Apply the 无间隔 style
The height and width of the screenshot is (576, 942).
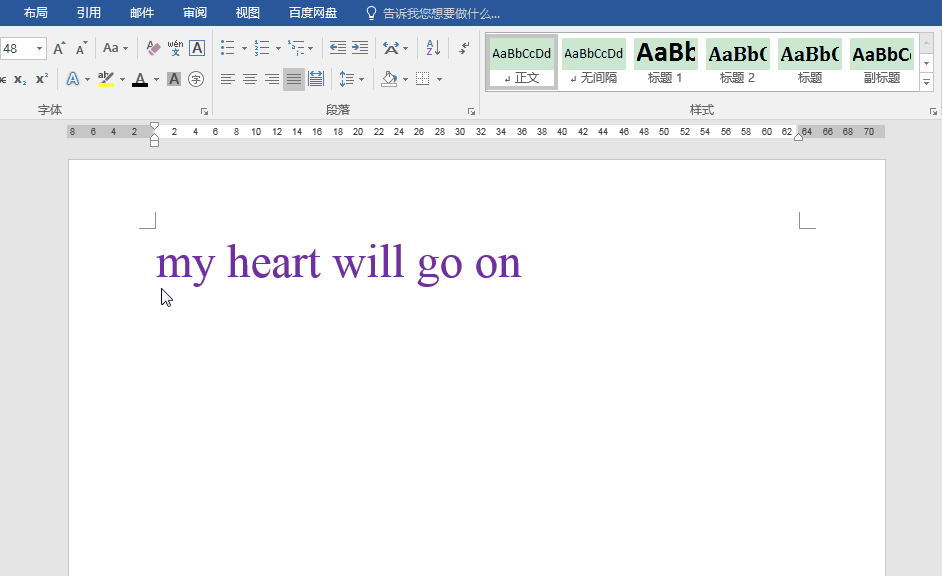[x=593, y=62]
